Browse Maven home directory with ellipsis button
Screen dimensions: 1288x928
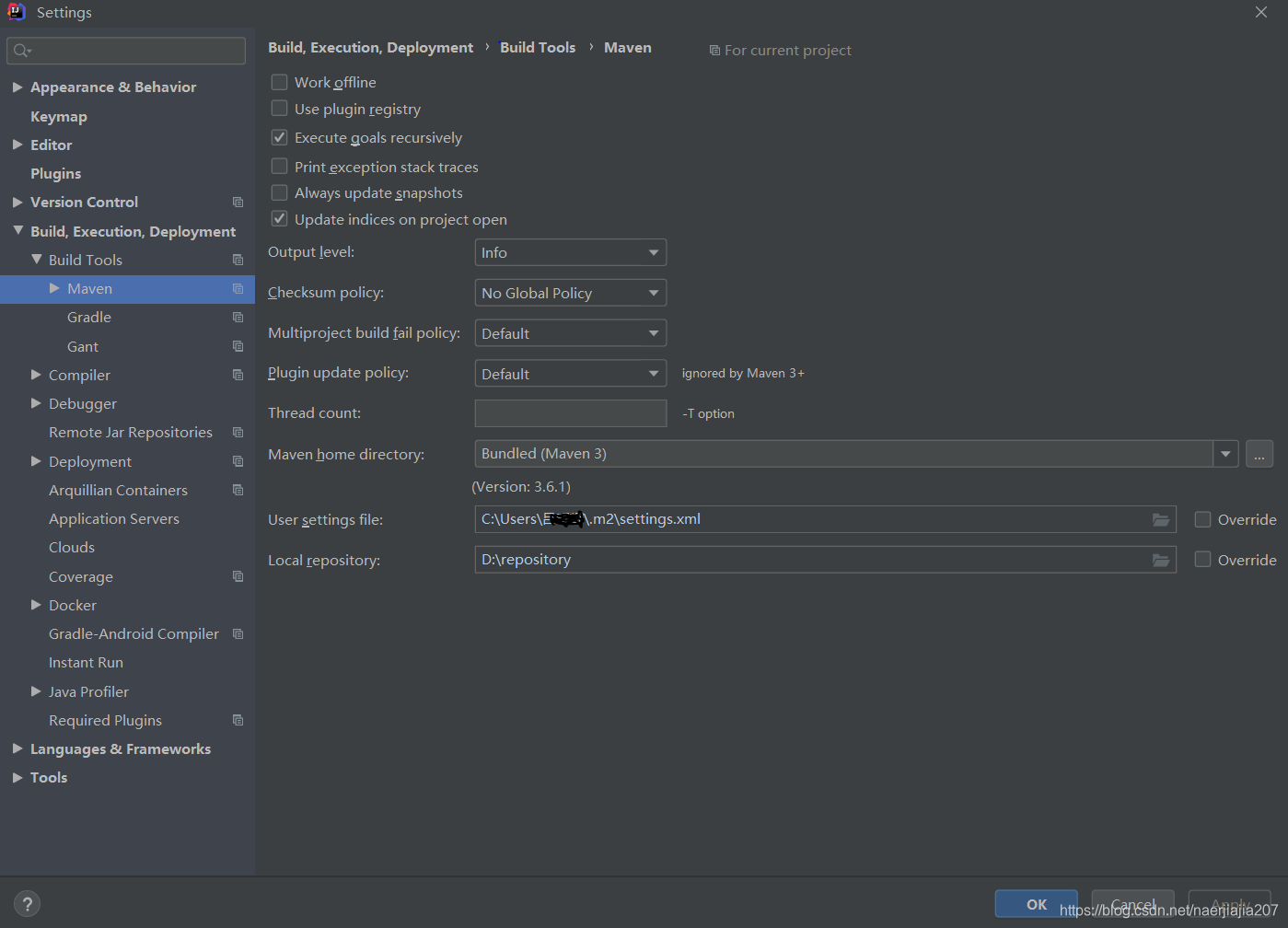point(1259,454)
